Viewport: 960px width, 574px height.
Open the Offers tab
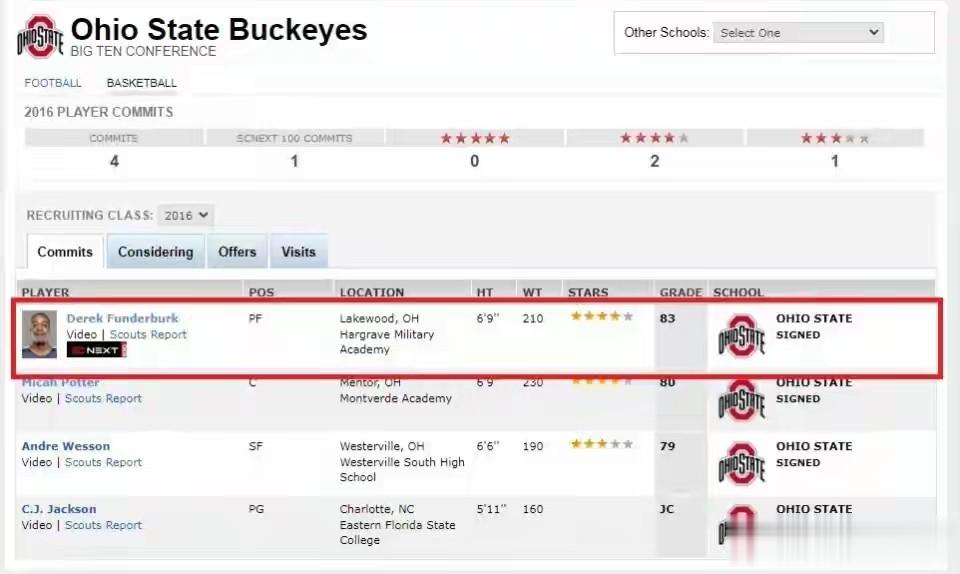[237, 252]
